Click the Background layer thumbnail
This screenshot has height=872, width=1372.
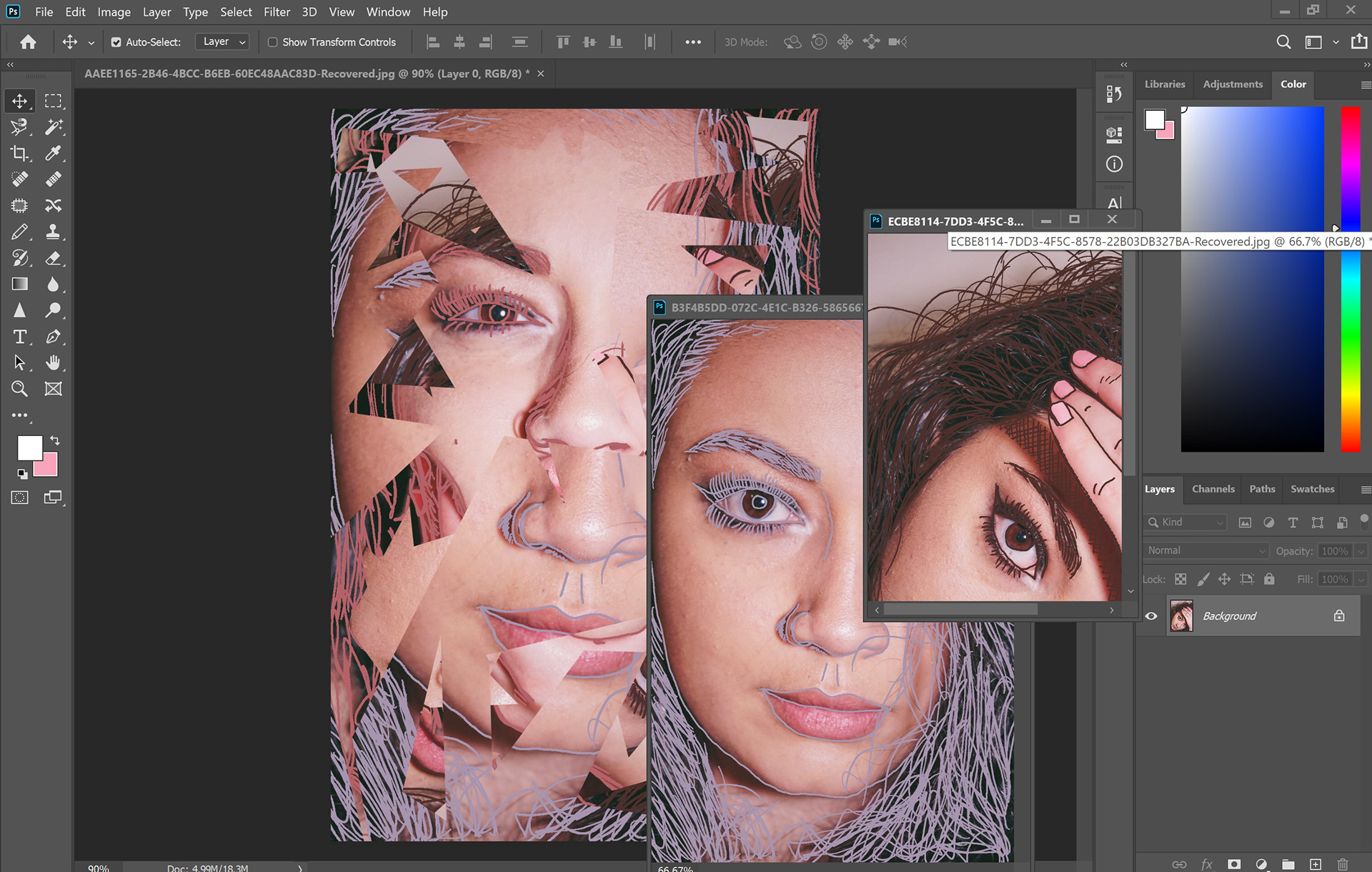(x=1181, y=616)
